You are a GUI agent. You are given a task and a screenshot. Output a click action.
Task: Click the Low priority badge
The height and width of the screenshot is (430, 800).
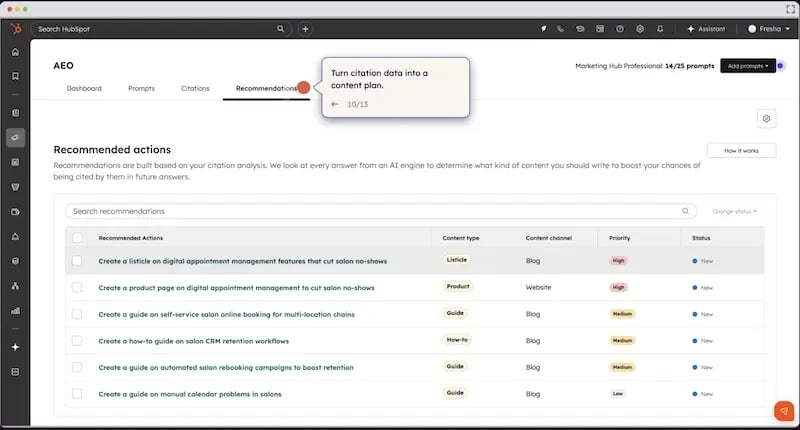tap(618, 394)
